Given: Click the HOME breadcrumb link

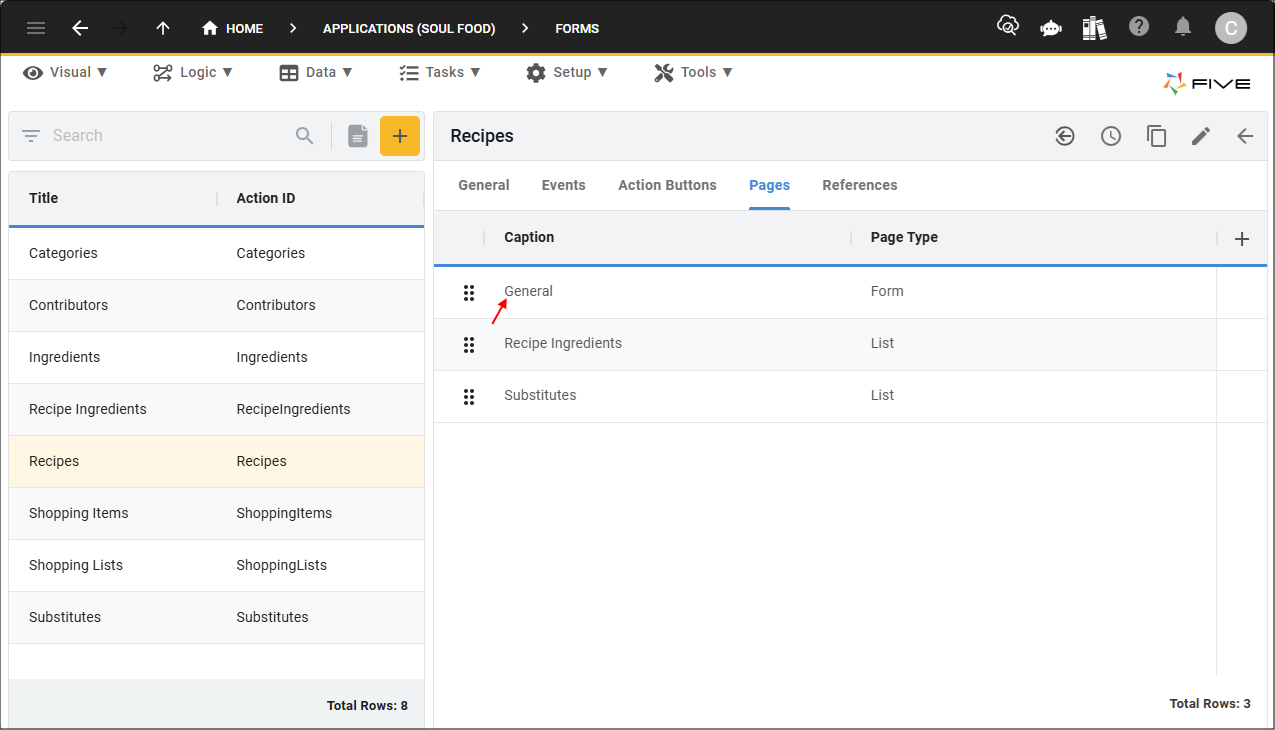Looking at the screenshot, I should coord(244,29).
